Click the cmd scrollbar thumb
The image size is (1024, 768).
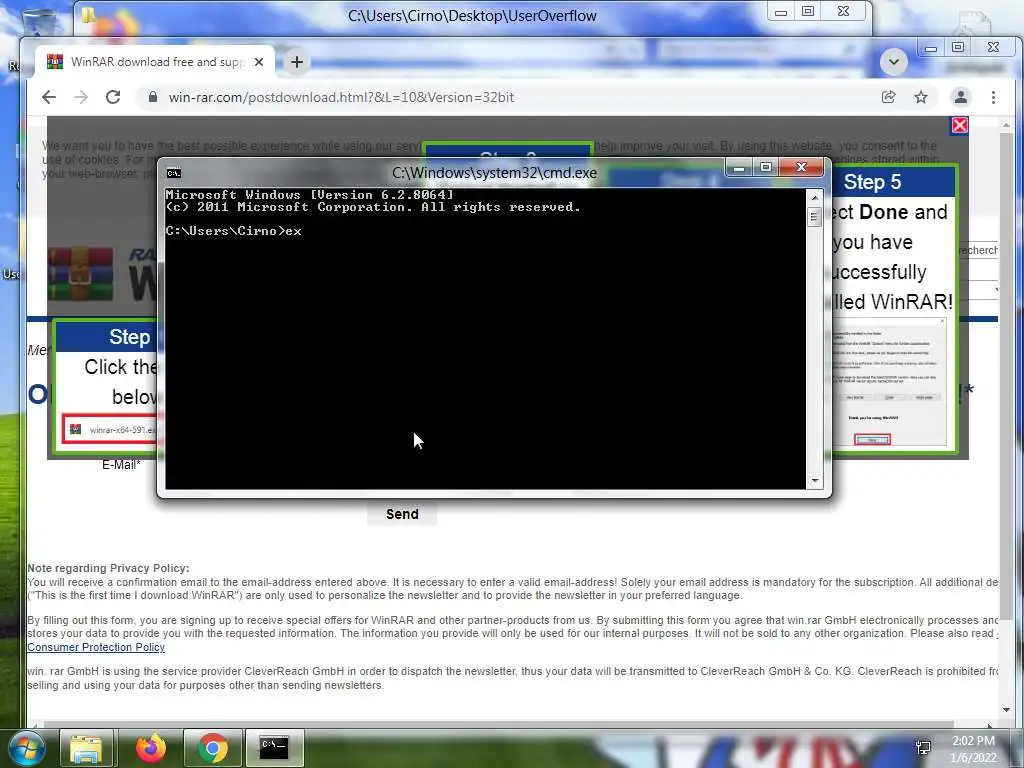(x=814, y=216)
